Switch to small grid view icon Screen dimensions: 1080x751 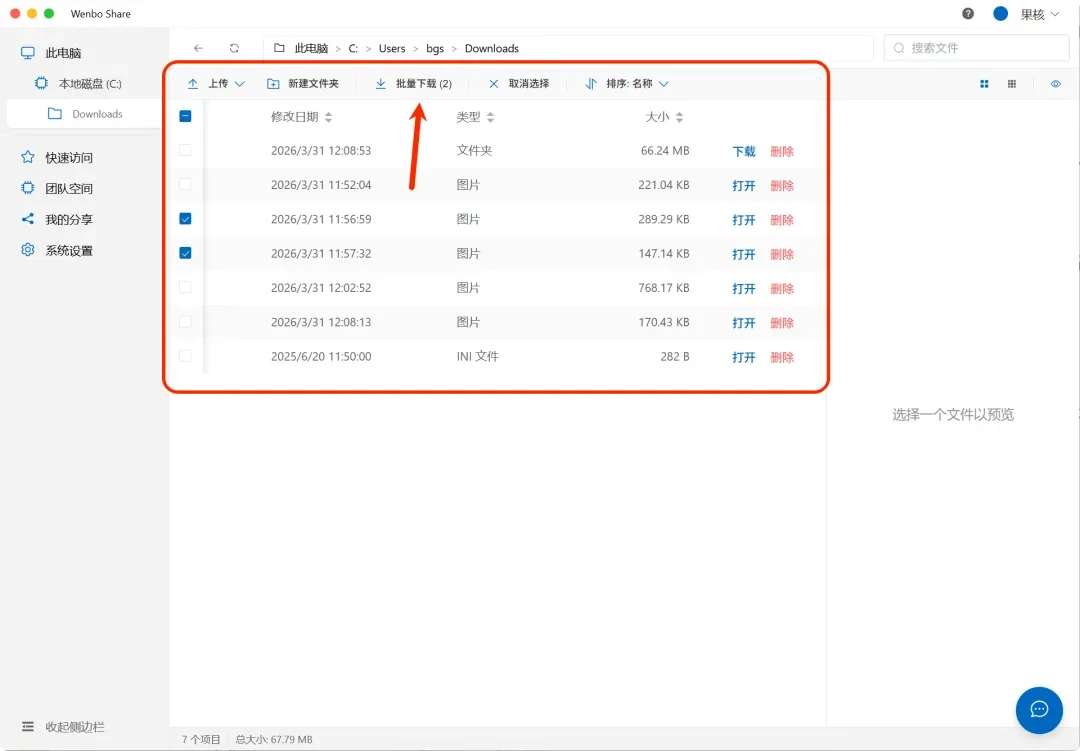point(1012,84)
